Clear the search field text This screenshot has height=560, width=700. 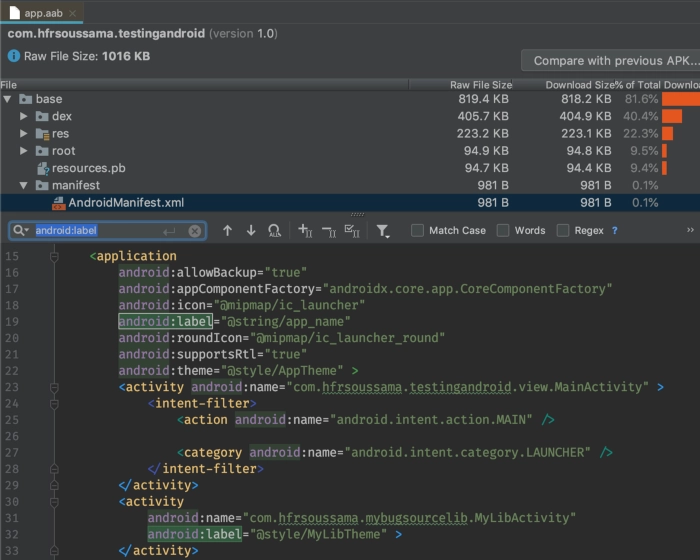195,231
